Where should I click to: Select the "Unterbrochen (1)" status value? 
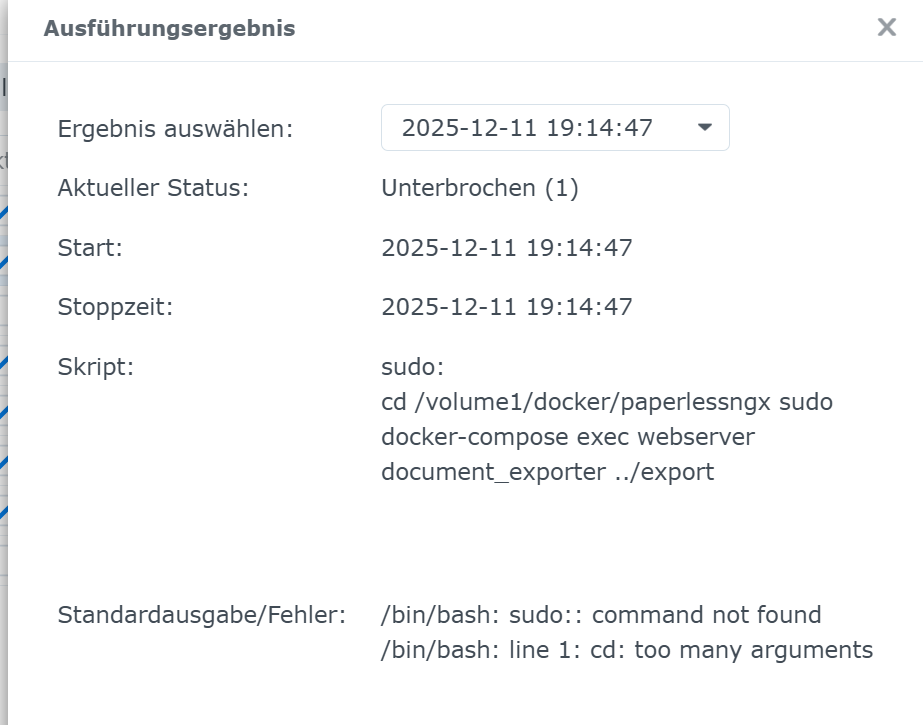tap(480, 188)
